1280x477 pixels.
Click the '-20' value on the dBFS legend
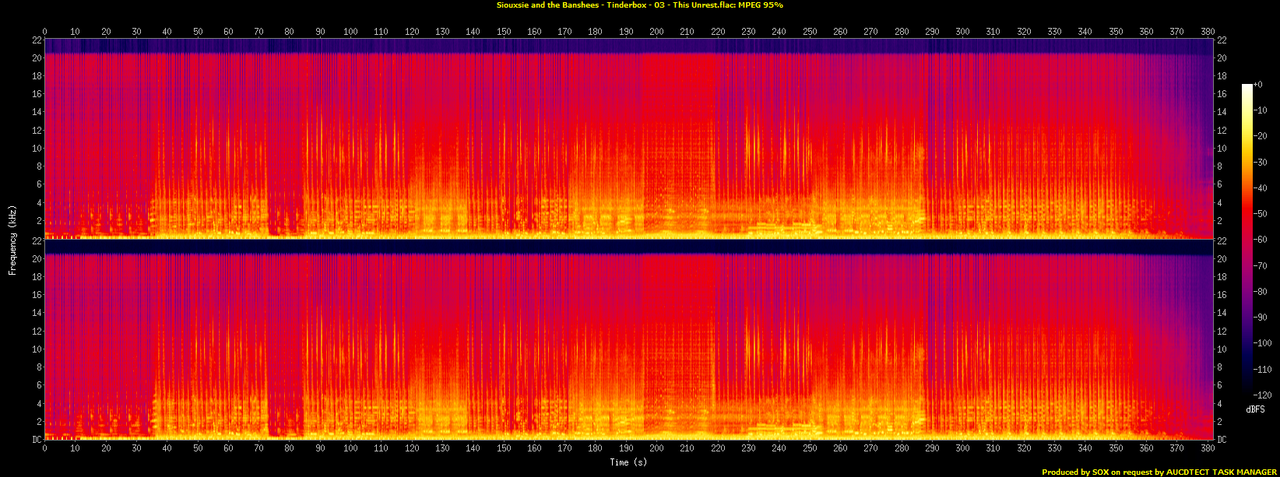[1260, 136]
